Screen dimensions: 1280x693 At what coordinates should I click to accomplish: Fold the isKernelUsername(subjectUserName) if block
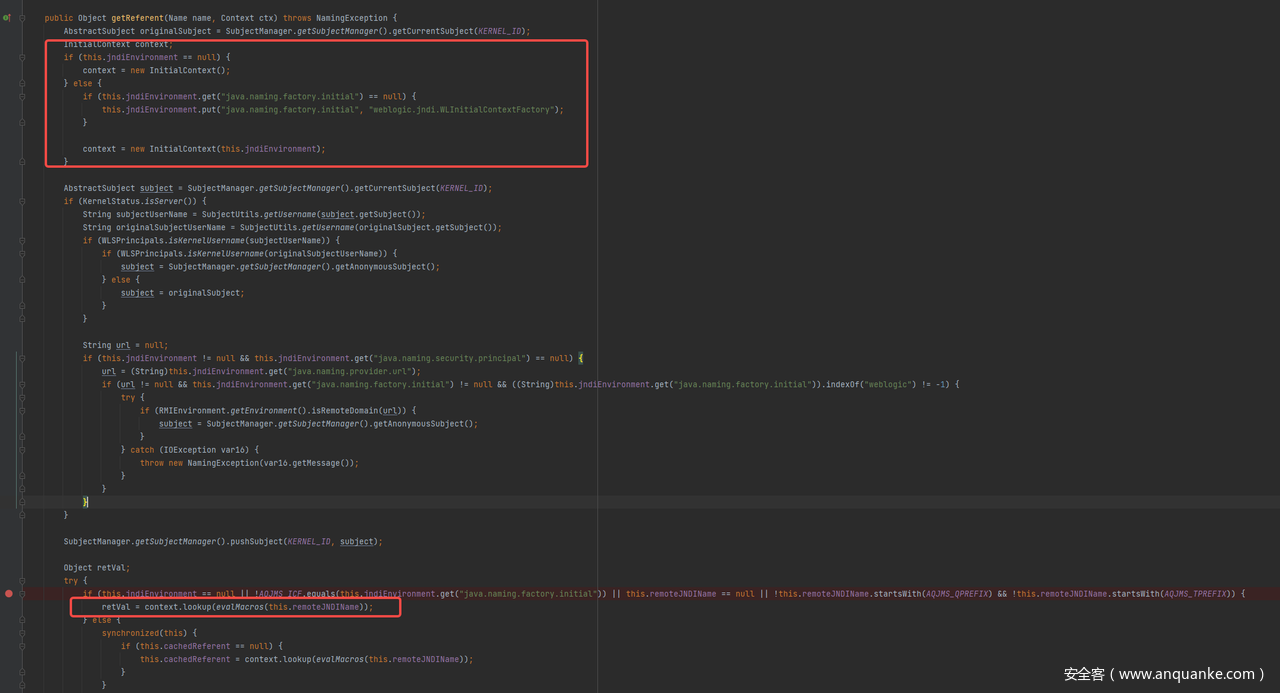click(22, 240)
